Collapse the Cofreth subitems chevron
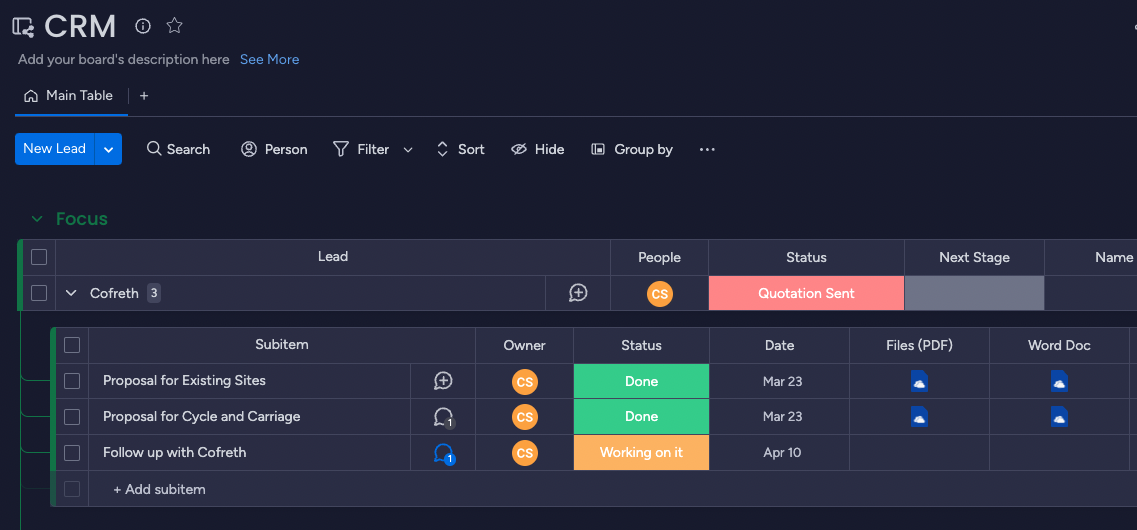This screenshot has height=530, width=1137. pos(71,293)
